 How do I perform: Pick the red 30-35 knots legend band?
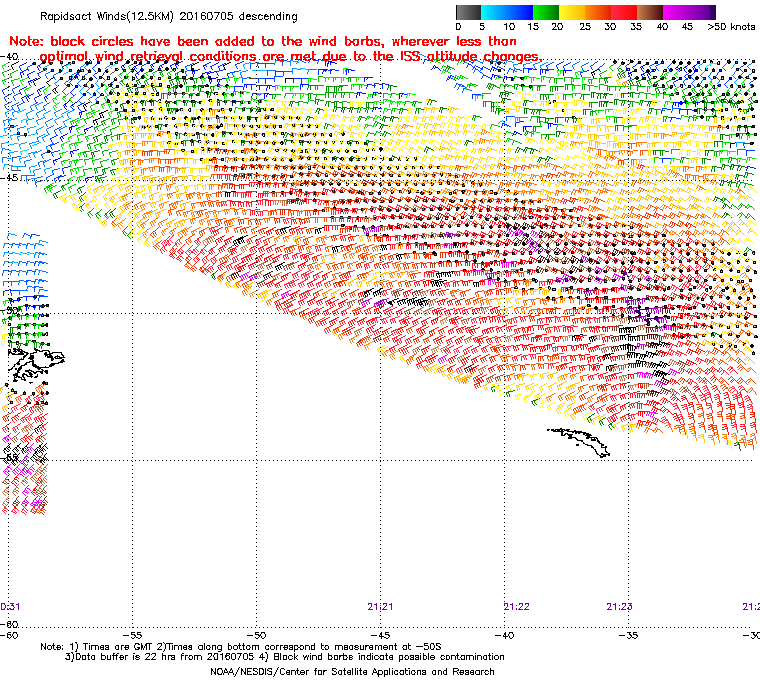tap(624, 12)
